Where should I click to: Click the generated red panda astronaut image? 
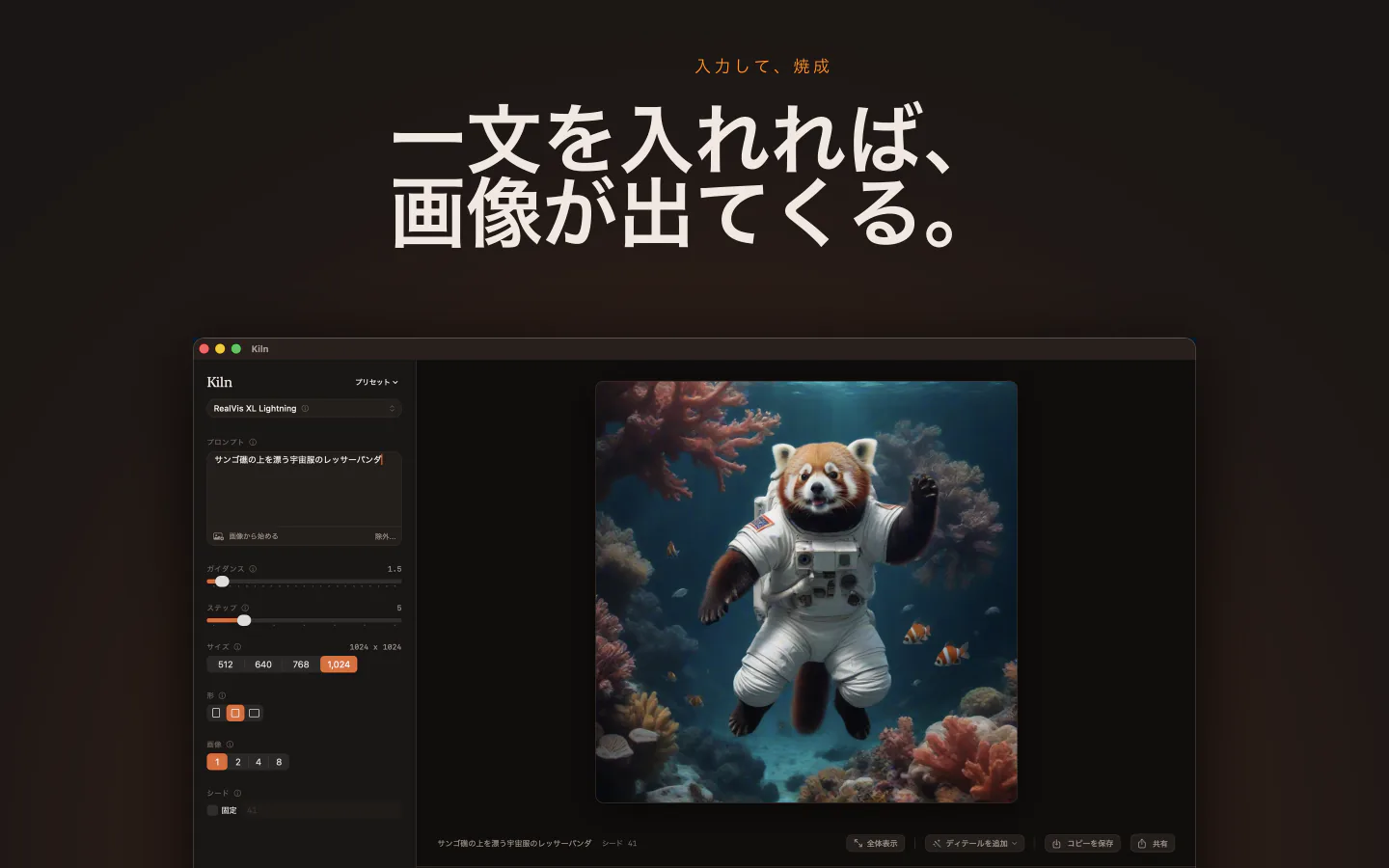click(806, 592)
